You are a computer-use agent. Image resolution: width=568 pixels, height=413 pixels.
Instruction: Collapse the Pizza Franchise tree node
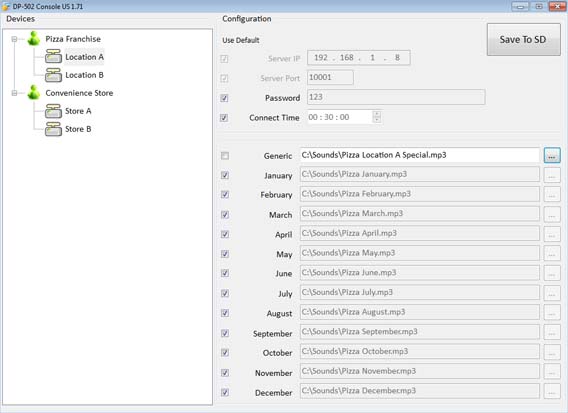point(14,39)
